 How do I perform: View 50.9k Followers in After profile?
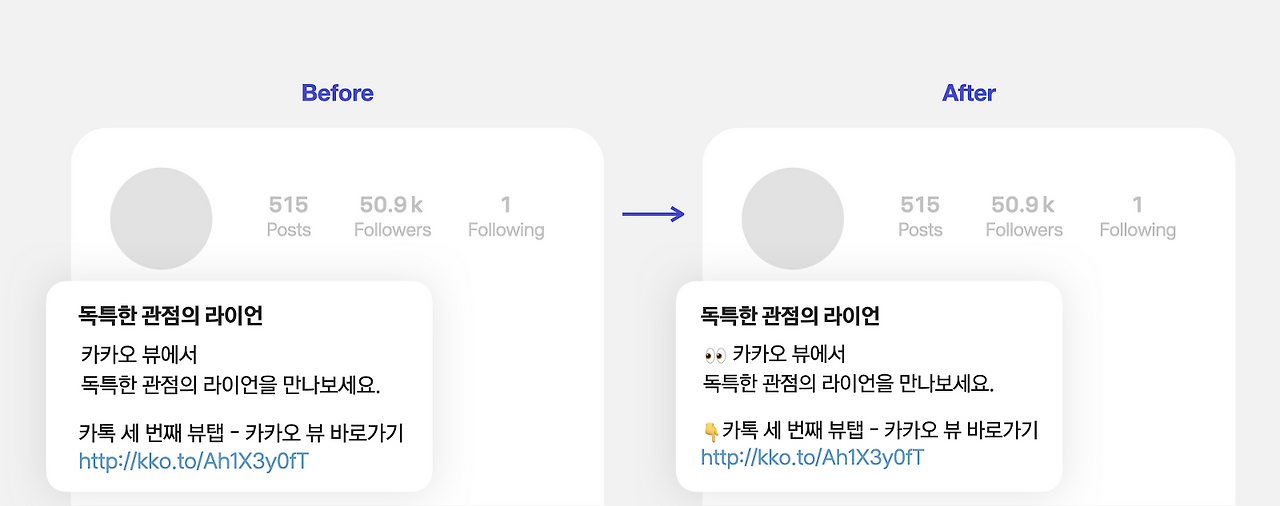1024,216
